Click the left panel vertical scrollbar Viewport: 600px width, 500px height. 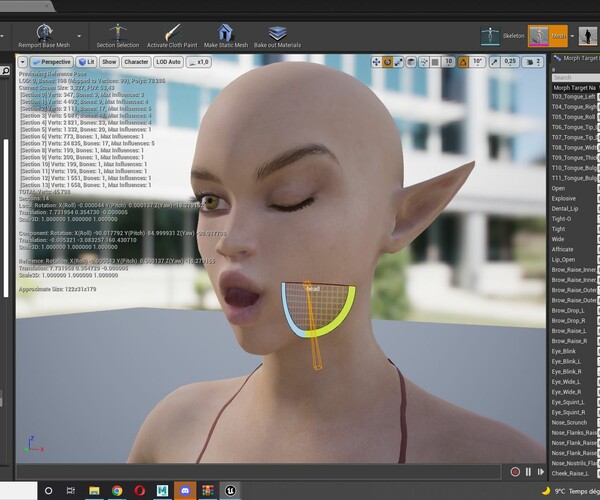[x=6, y=218]
